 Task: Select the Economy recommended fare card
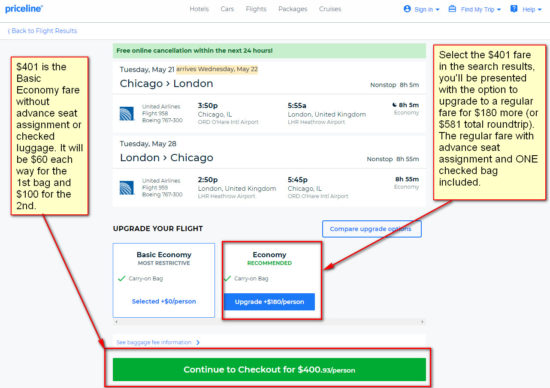[x=269, y=280]
